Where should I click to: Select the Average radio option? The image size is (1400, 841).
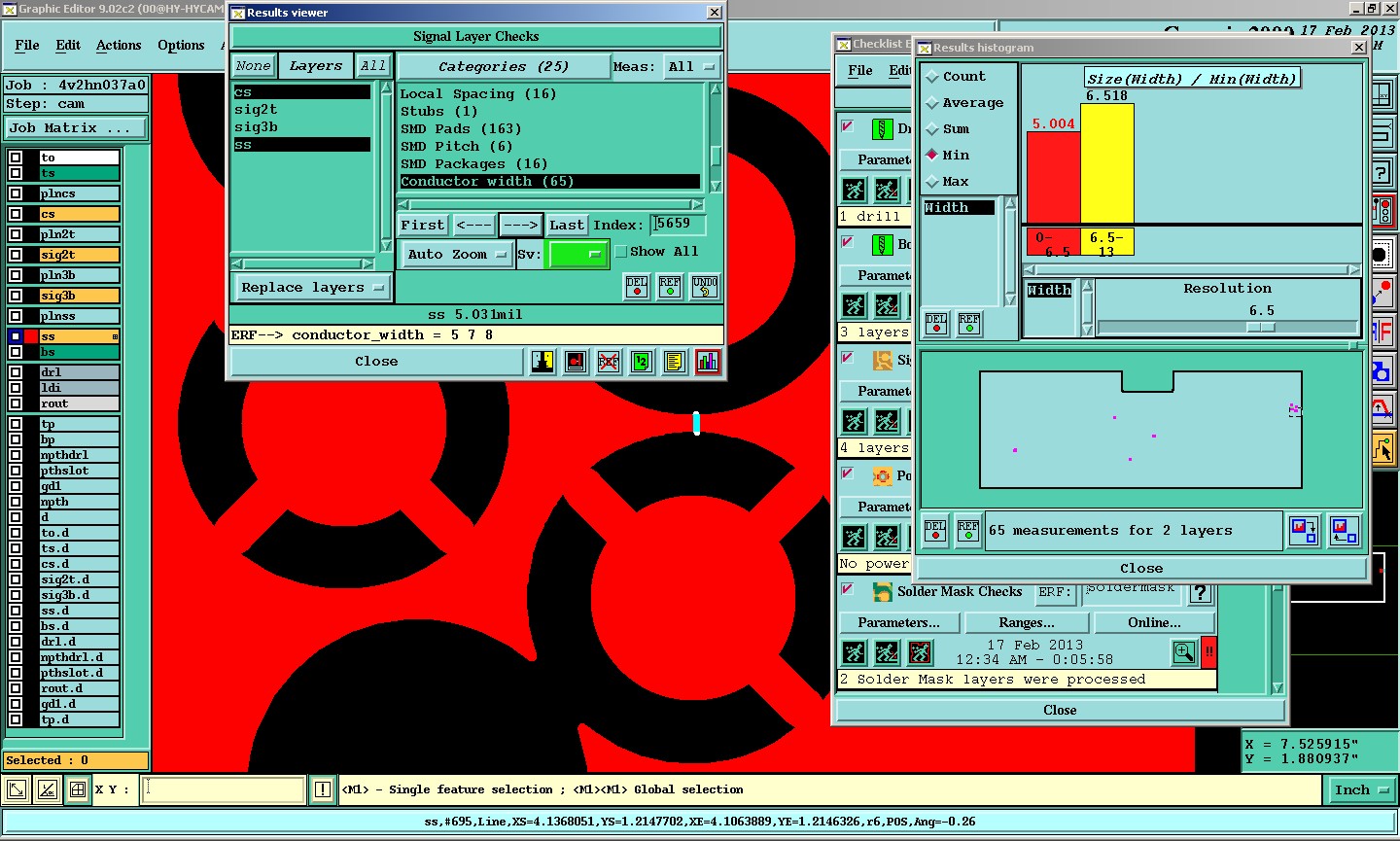[932, 102]
